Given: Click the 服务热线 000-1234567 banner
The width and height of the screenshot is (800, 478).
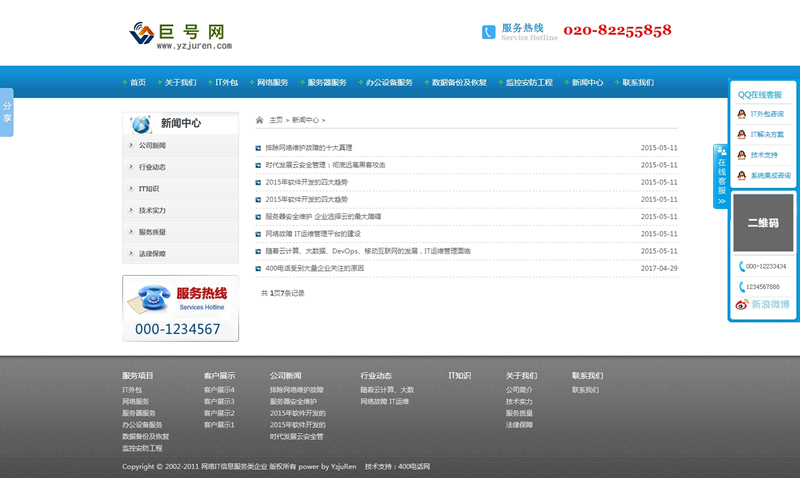Looking at the screenshot, I should coord(181,308).
